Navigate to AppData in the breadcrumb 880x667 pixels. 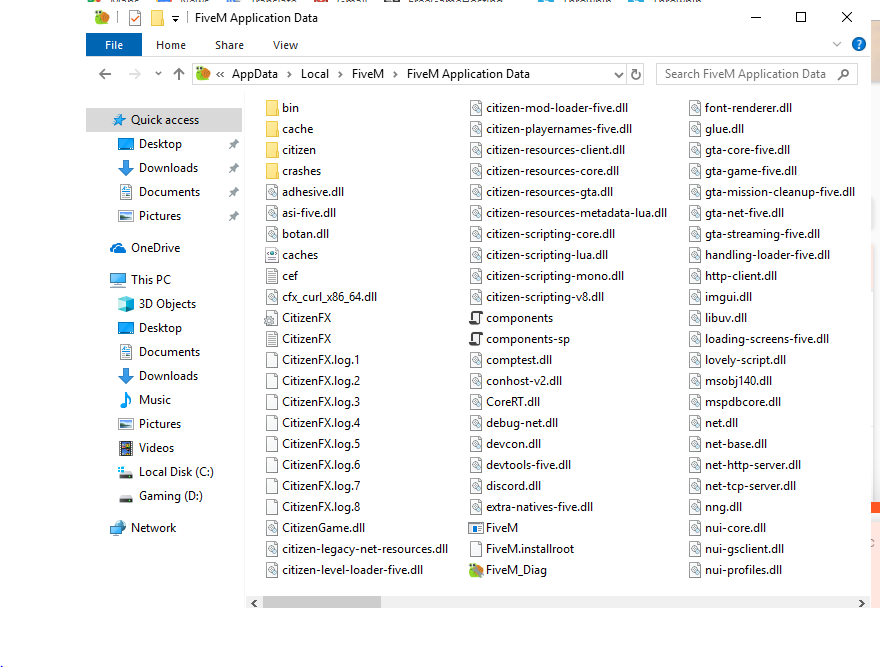pos(255,74)
